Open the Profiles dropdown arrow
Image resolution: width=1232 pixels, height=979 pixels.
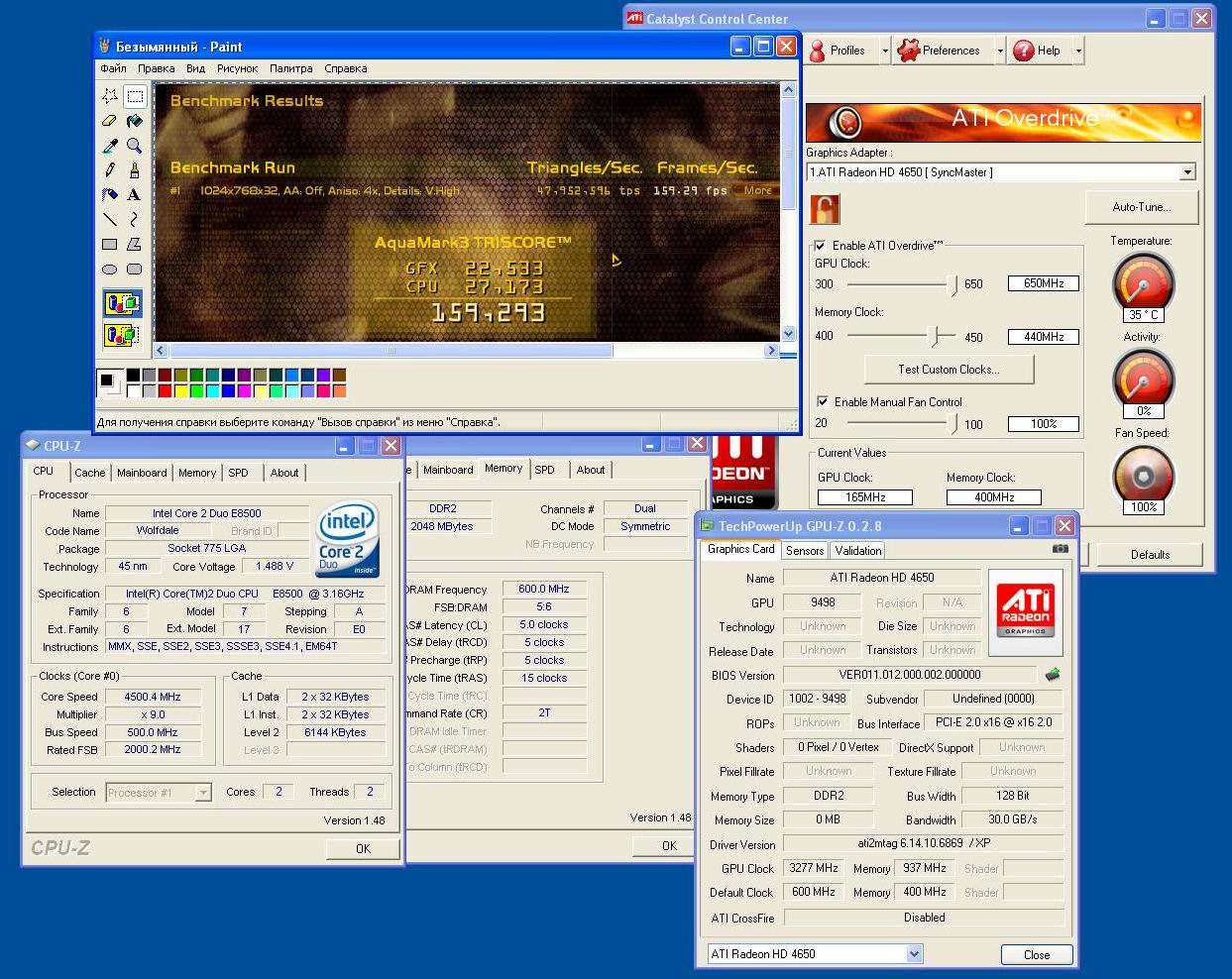click(x=885, y=51)
